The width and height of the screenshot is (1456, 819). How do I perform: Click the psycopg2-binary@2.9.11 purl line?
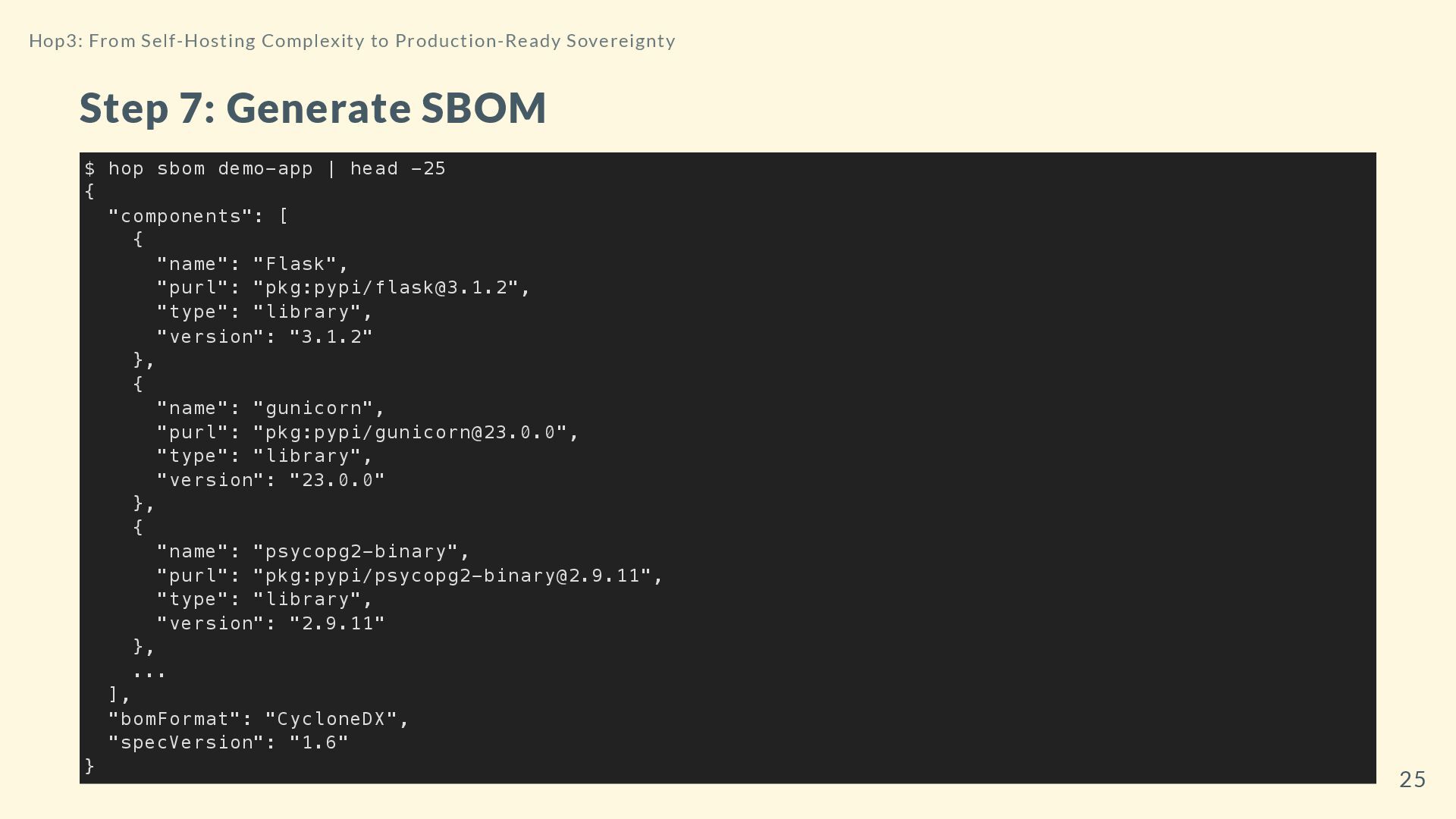coord(409,576)
